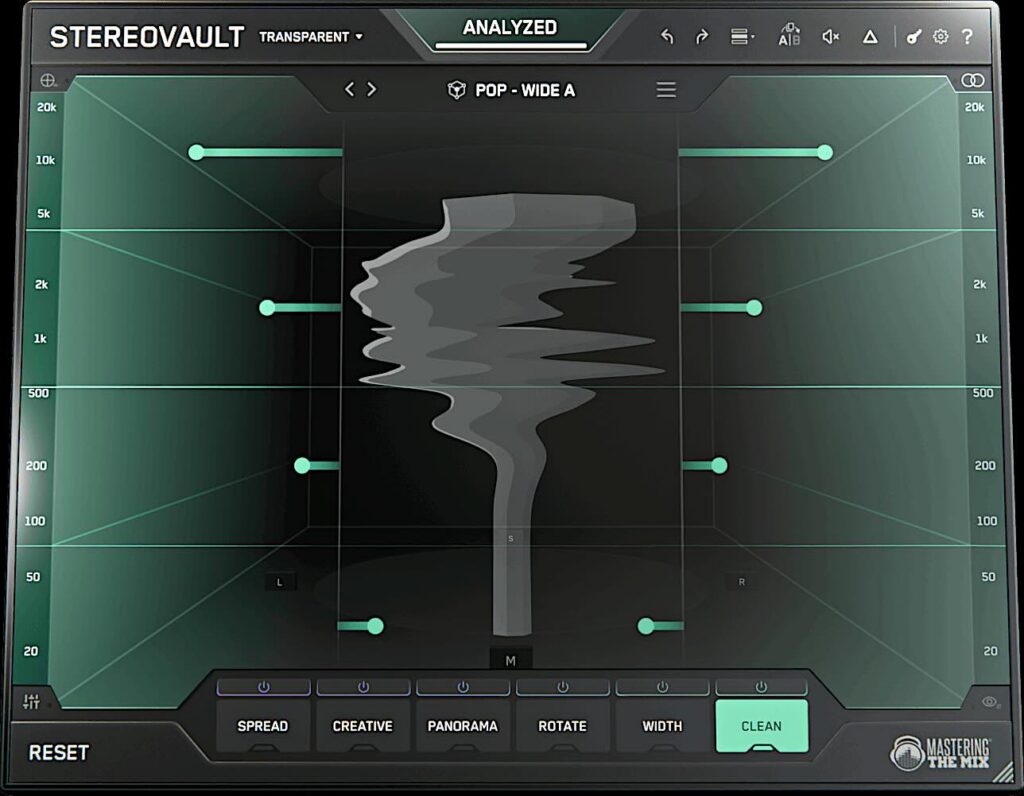Select previous preset arrow
This screenshot has height=796, width=1024.
349,89
